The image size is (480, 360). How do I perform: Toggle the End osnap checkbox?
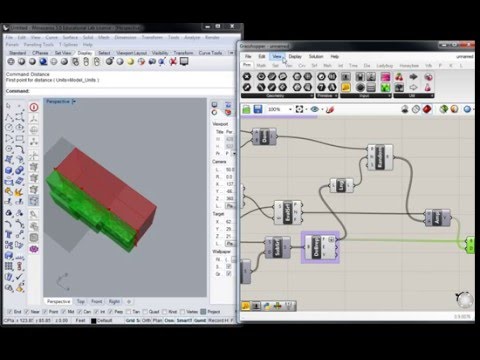(10, 312)
